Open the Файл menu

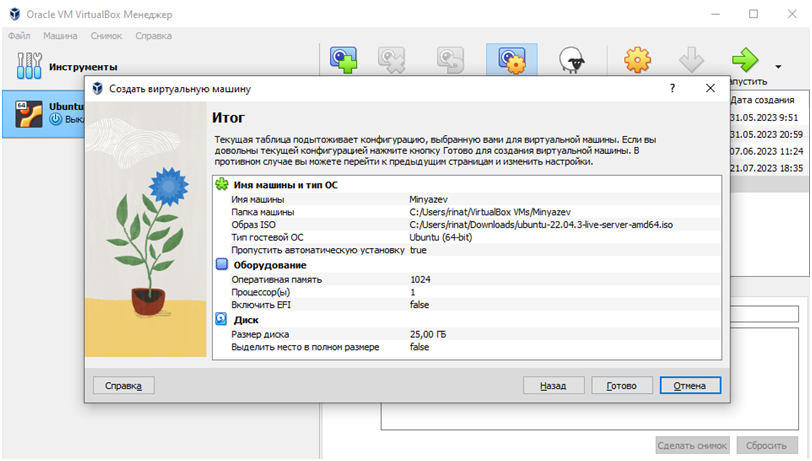19,36
